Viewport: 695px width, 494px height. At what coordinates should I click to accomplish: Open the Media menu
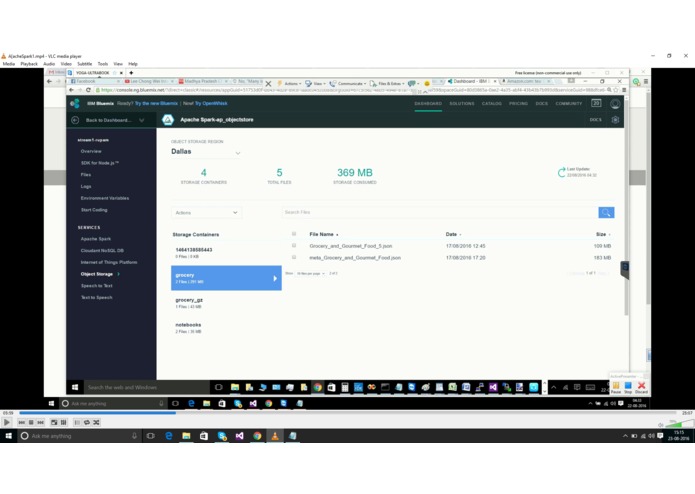8,64
